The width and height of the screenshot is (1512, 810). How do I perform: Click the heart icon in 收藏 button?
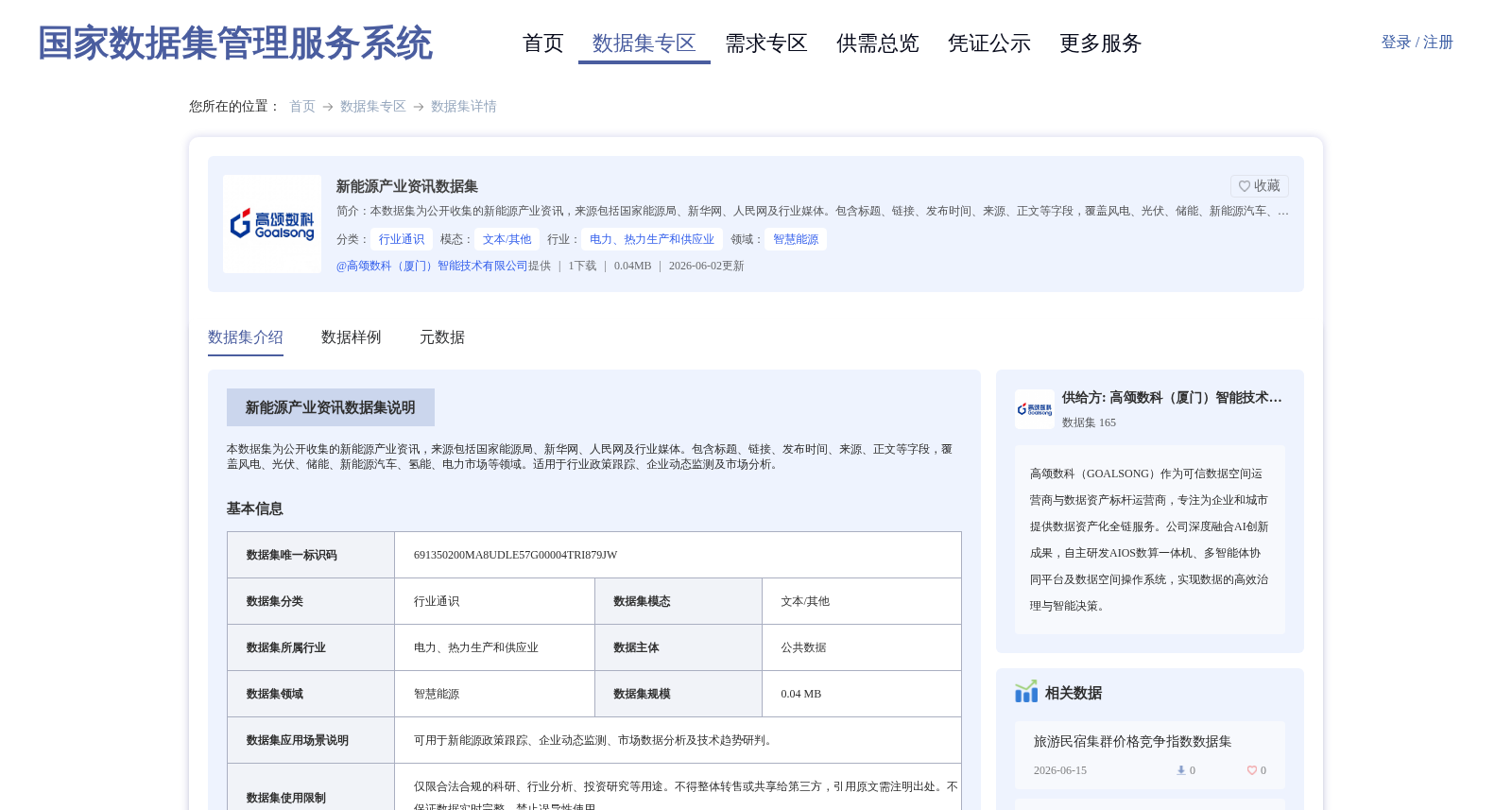(1245, 186)
